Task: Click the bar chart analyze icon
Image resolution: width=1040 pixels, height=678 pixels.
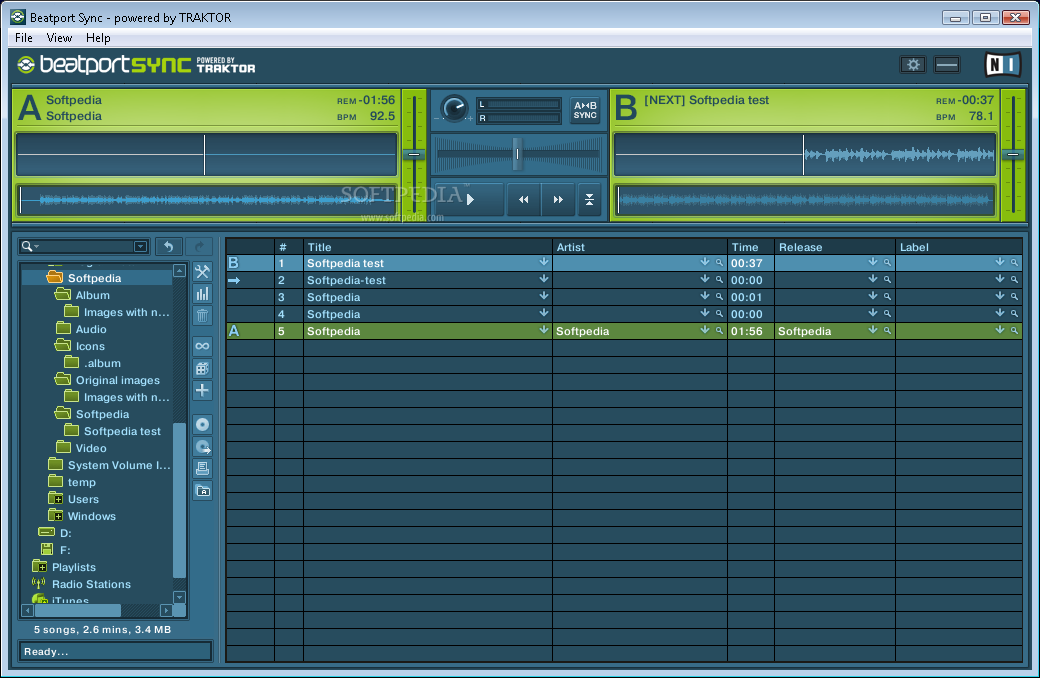Action: click(202, 293)
